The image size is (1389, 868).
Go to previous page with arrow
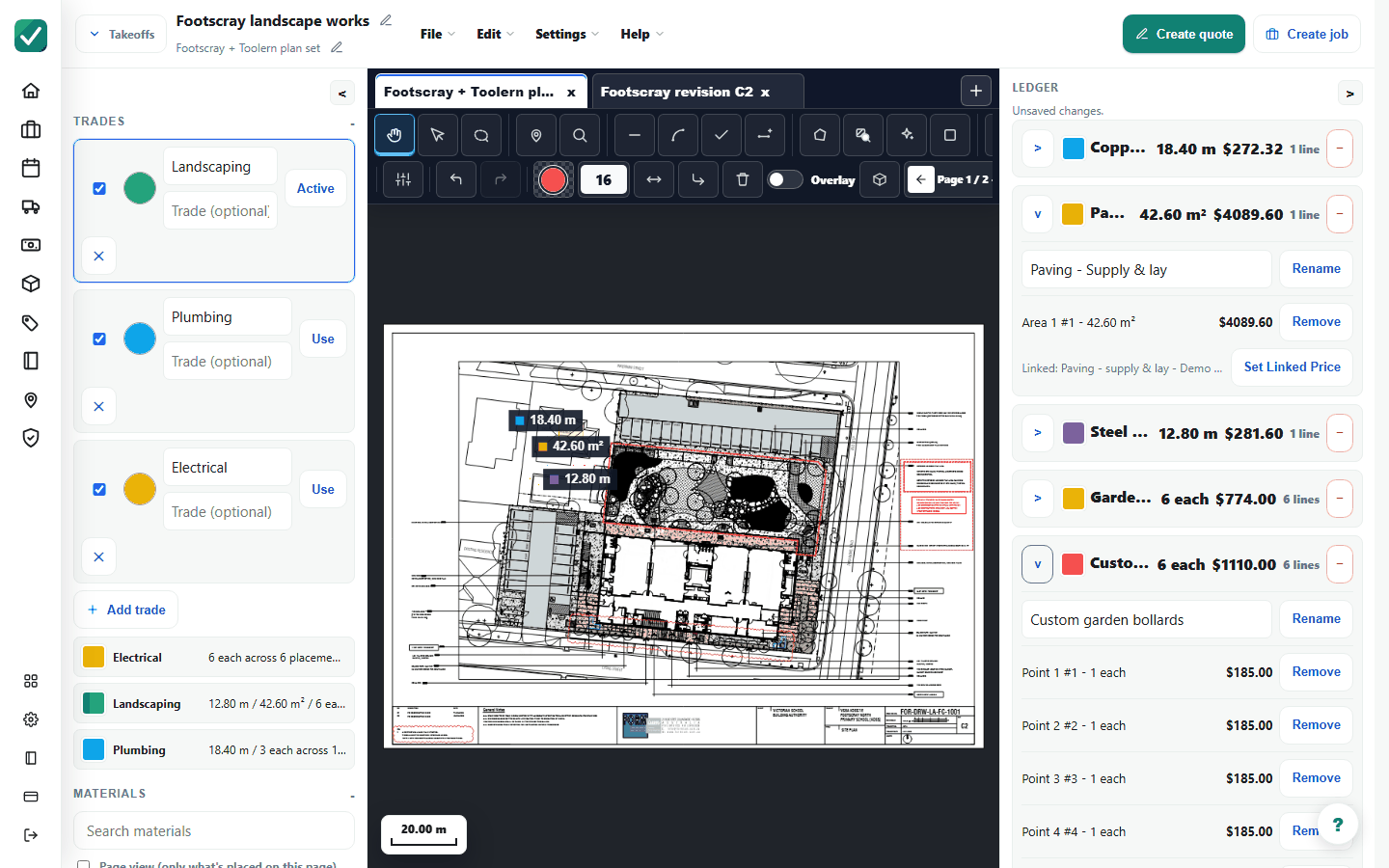pos(921,179)
